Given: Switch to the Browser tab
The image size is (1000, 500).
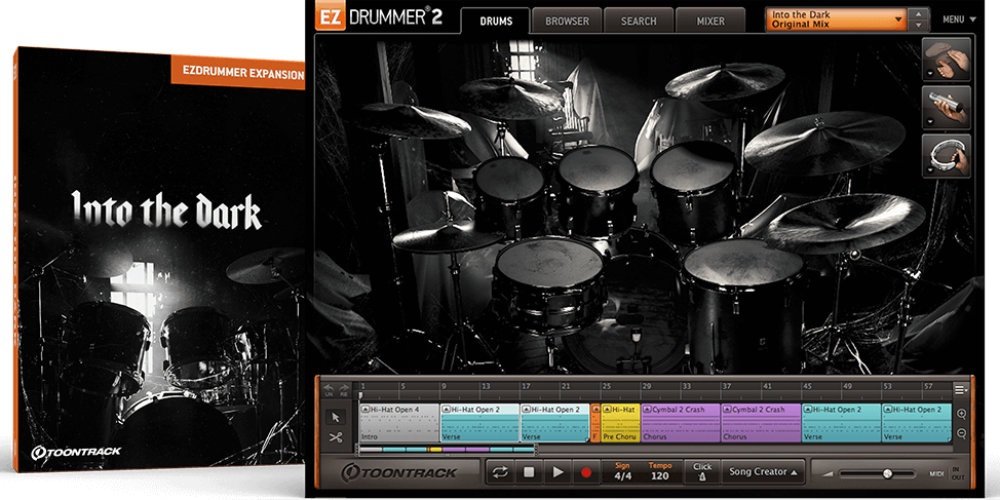Looking at the screenshot, I should (567, 20).
